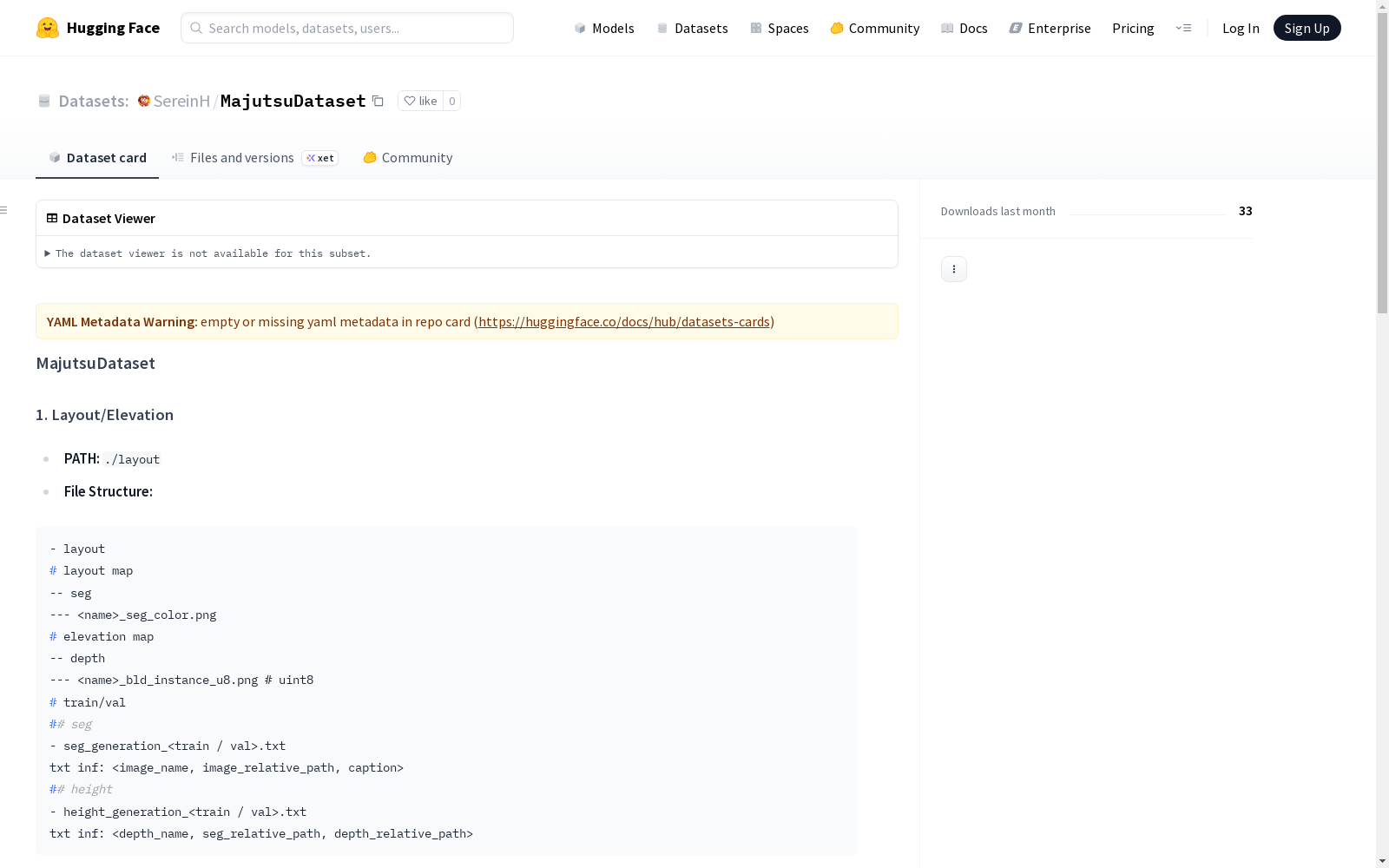Like this dataset
The height and width of the screenshot is (868, 1389).
click(x=420, y=101)
